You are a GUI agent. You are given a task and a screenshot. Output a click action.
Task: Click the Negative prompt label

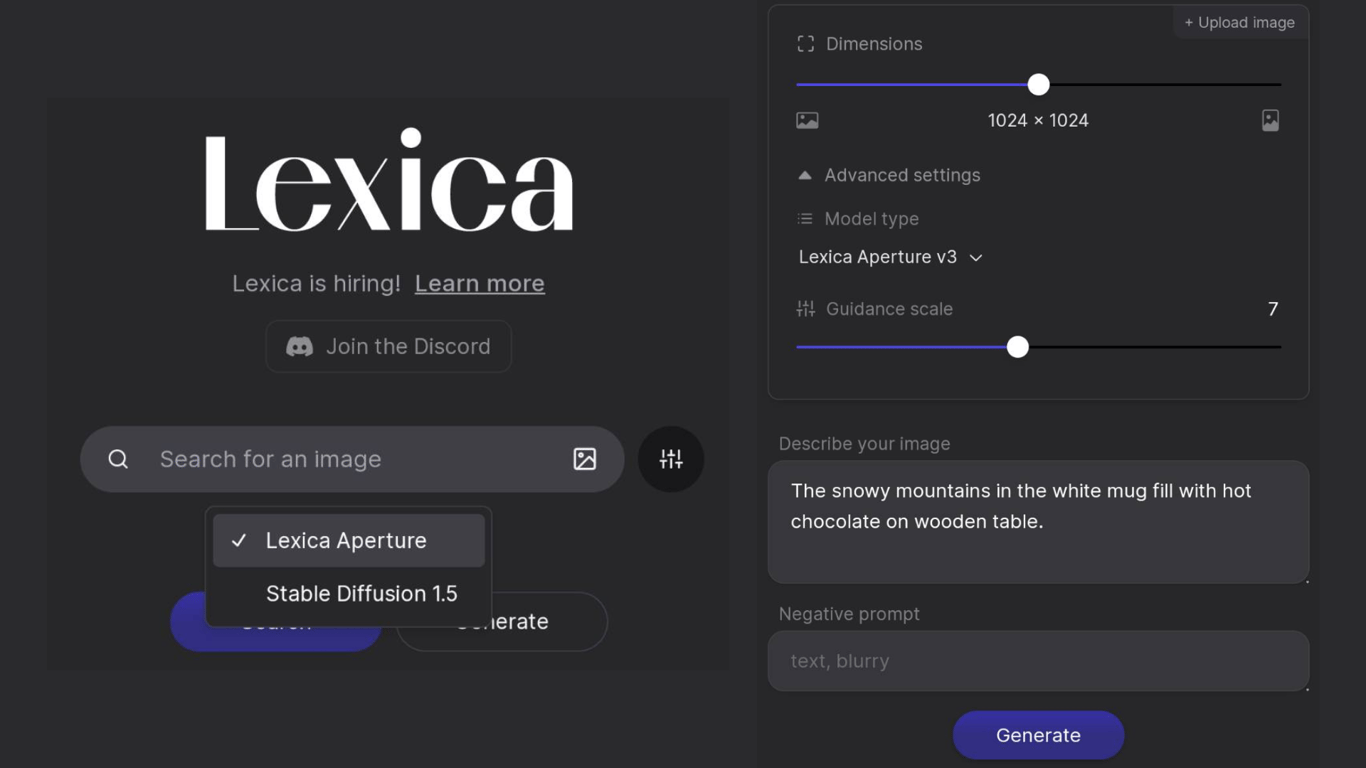[849, 614]
